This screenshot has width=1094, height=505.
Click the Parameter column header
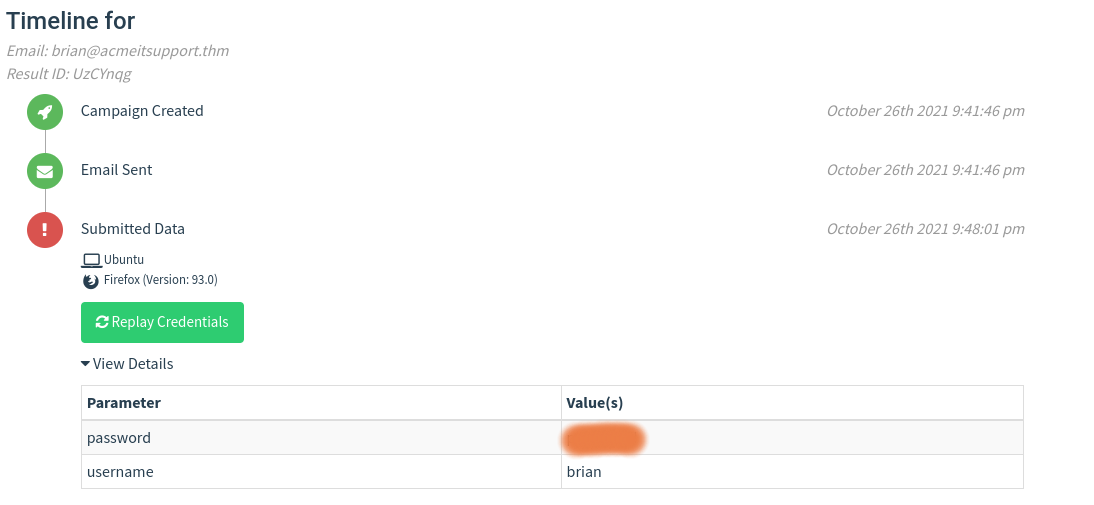pos(124,403)
